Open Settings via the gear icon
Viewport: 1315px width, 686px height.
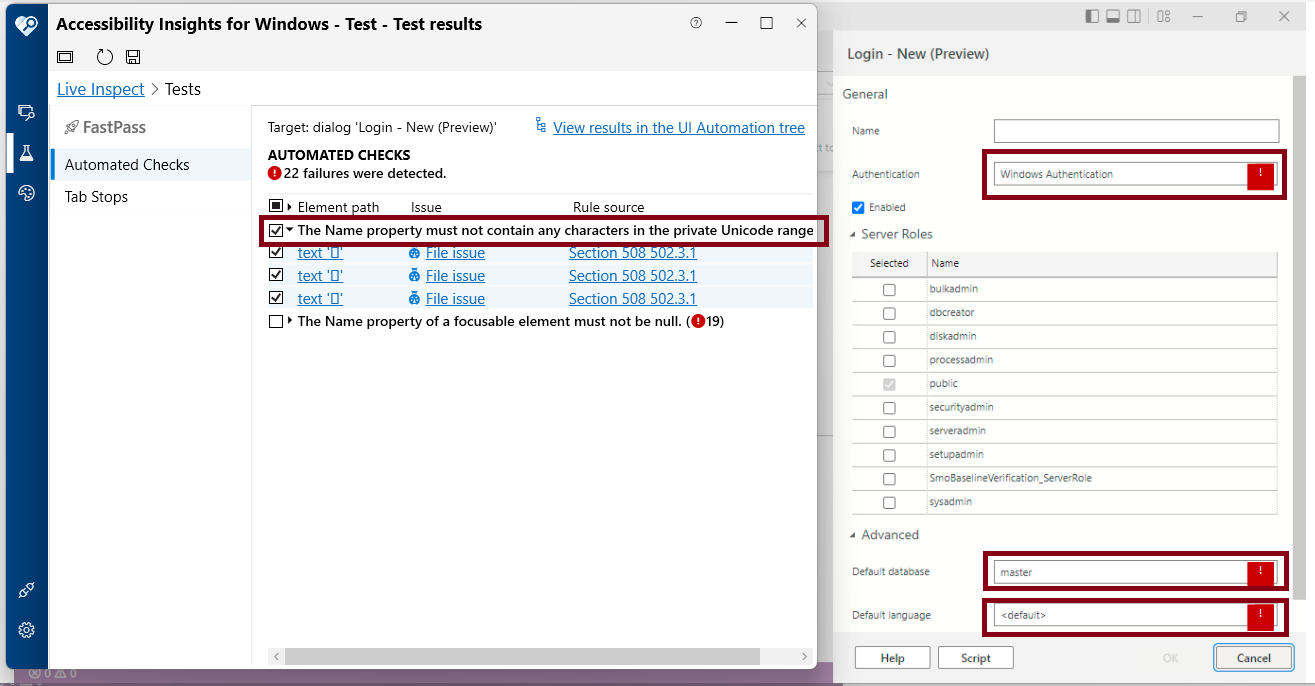coord(25,630)
